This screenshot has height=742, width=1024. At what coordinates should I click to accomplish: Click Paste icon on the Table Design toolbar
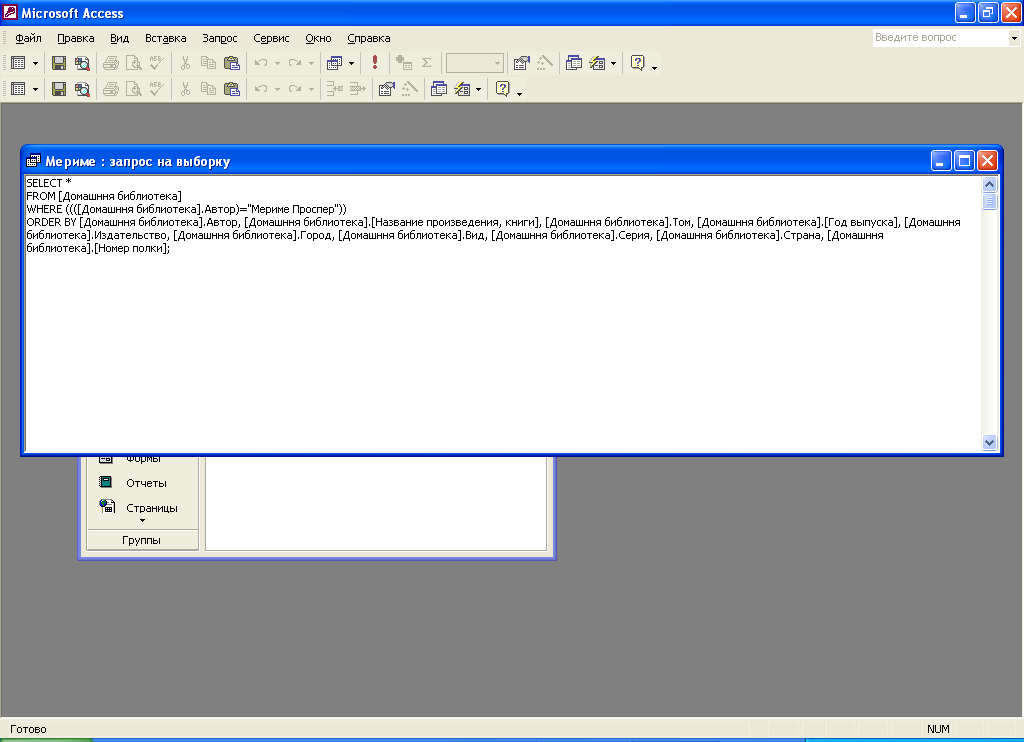pos(232,89)
